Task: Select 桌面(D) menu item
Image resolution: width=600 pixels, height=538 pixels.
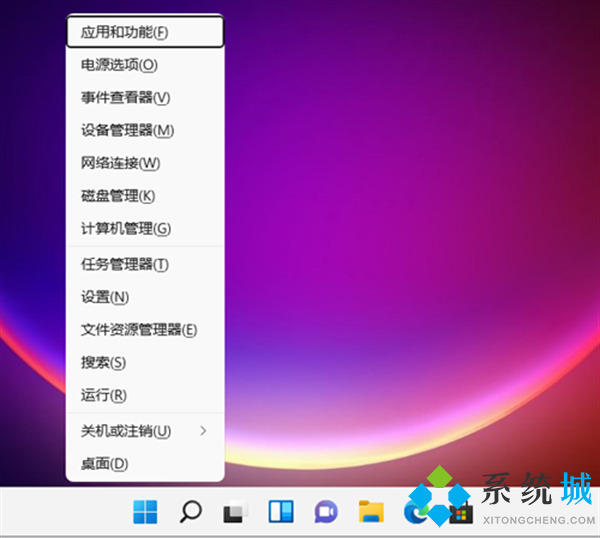Action: coord(145,464)
